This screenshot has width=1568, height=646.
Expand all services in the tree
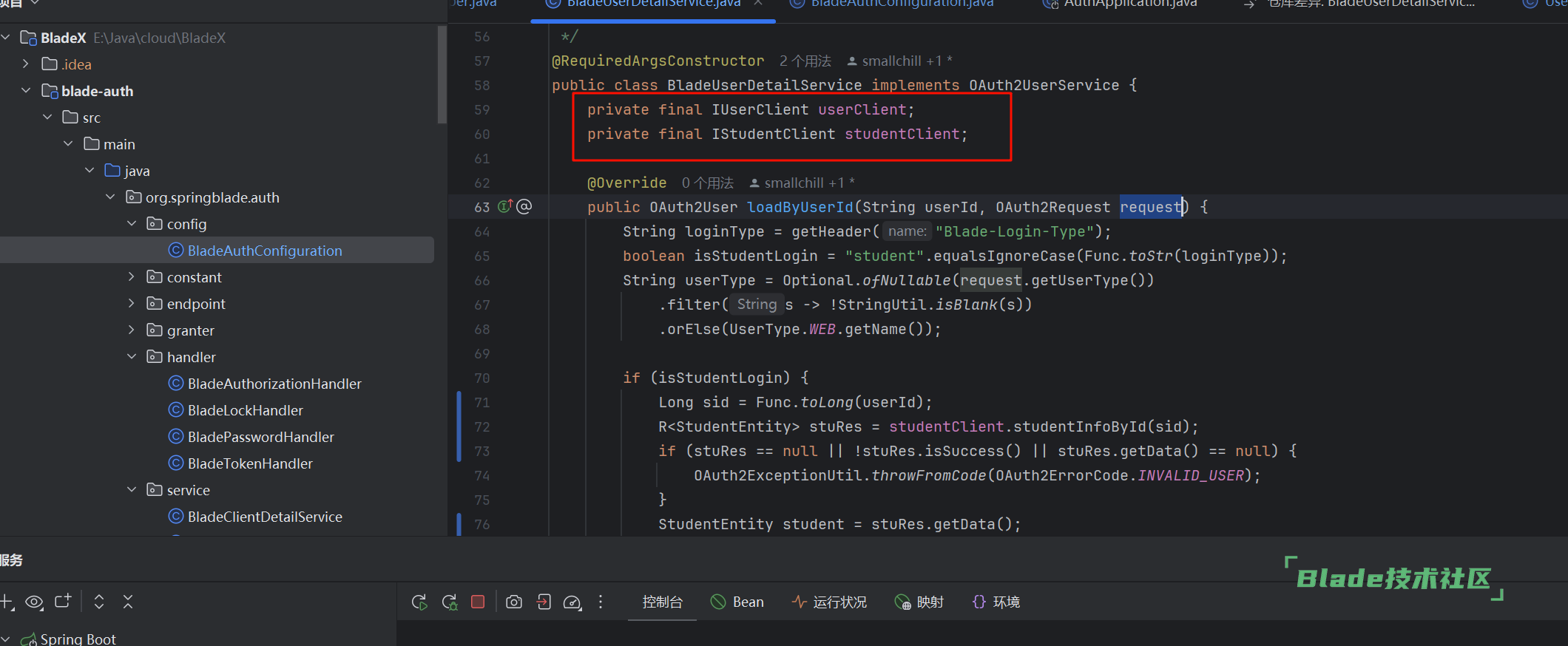pyautogui.click(x=99, y=602)
